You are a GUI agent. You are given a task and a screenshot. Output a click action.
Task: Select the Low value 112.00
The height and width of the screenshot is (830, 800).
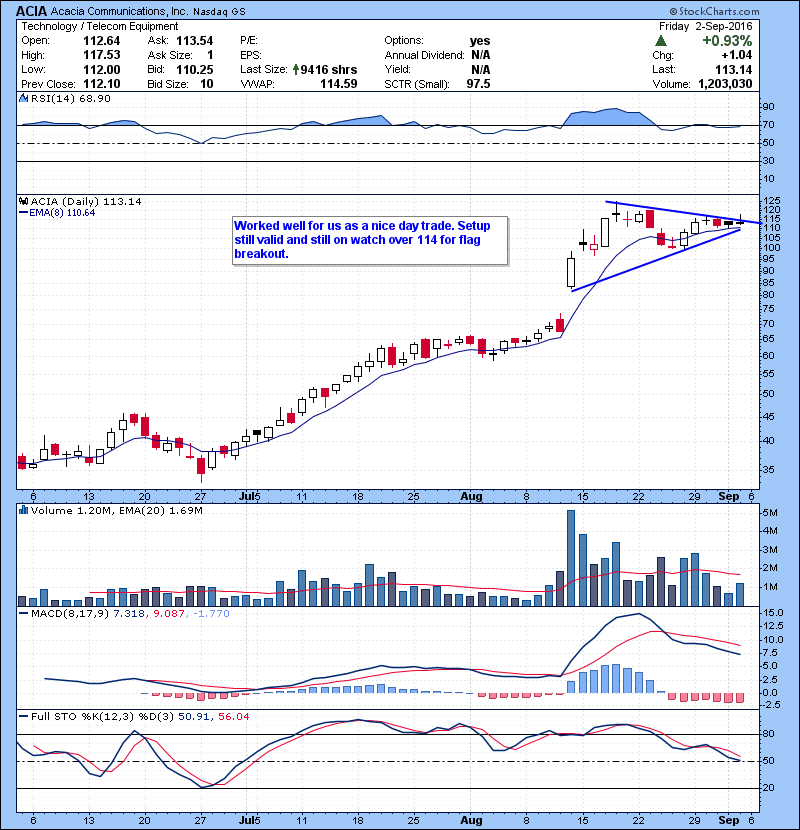point(102,69)
